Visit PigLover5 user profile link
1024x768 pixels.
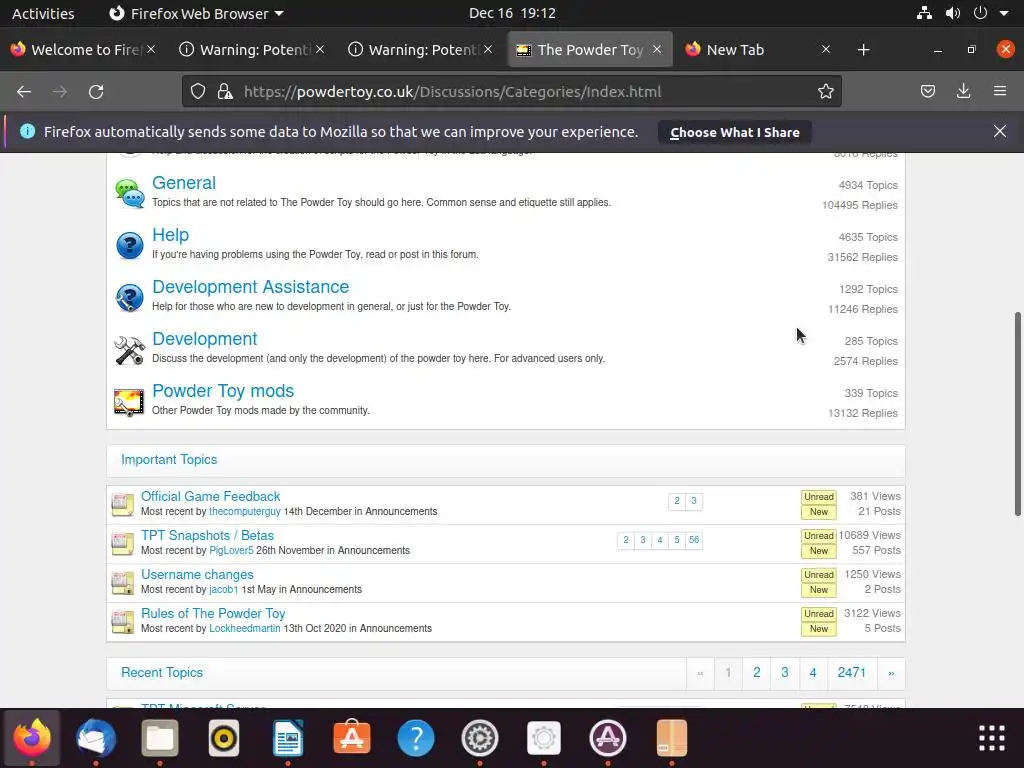coord(231,551)
